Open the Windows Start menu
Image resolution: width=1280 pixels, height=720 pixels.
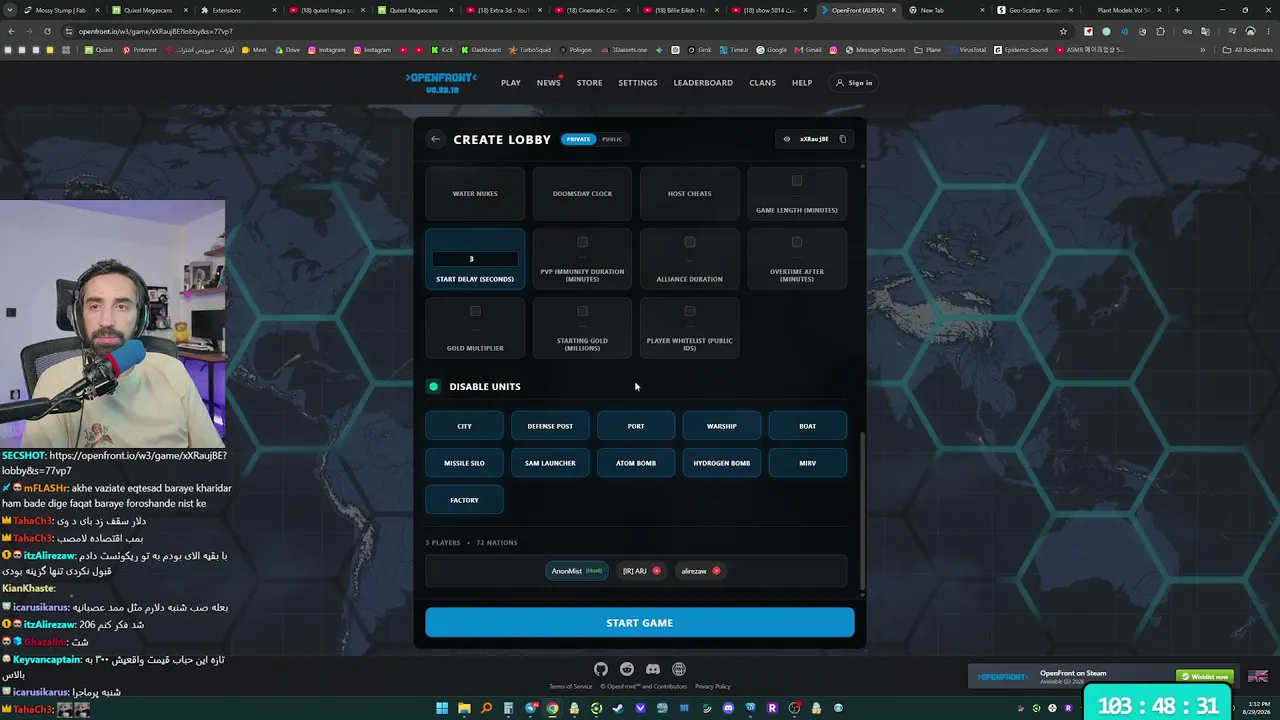[x=442, y=709]
